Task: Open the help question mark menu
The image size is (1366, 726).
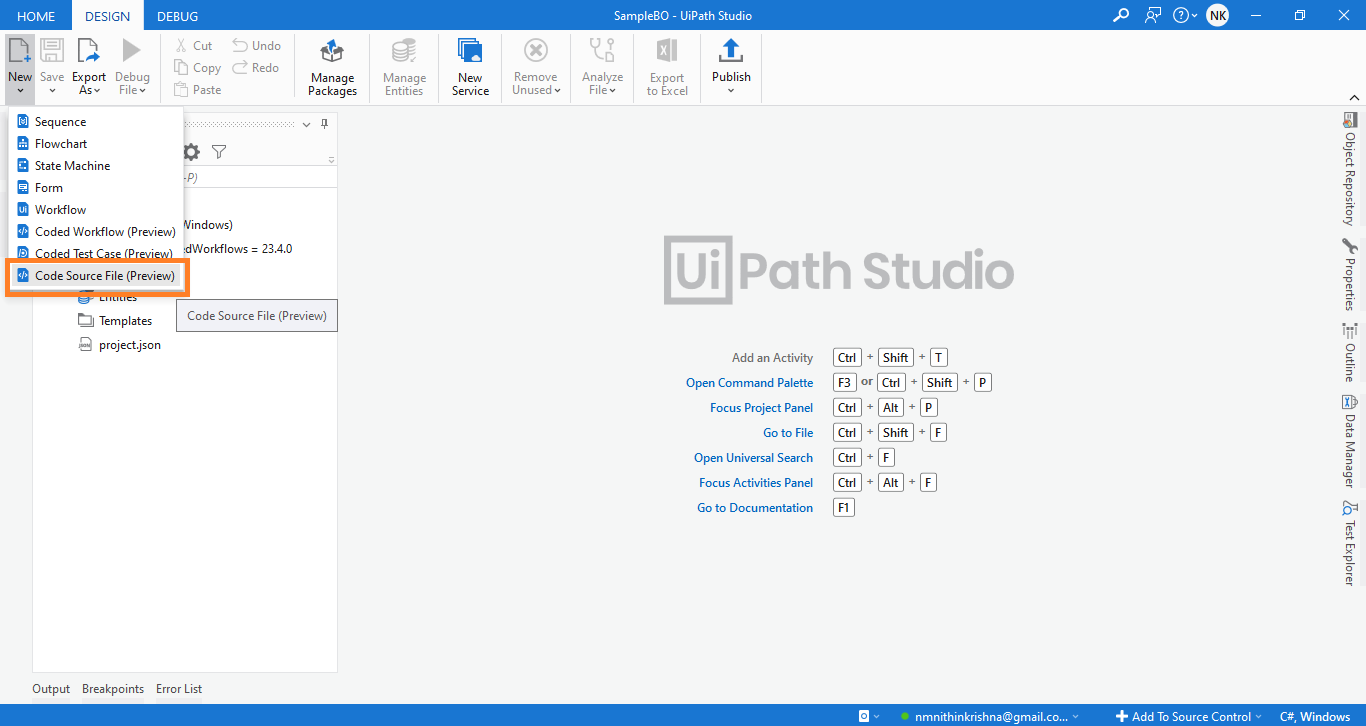Action: point(1185,15)
